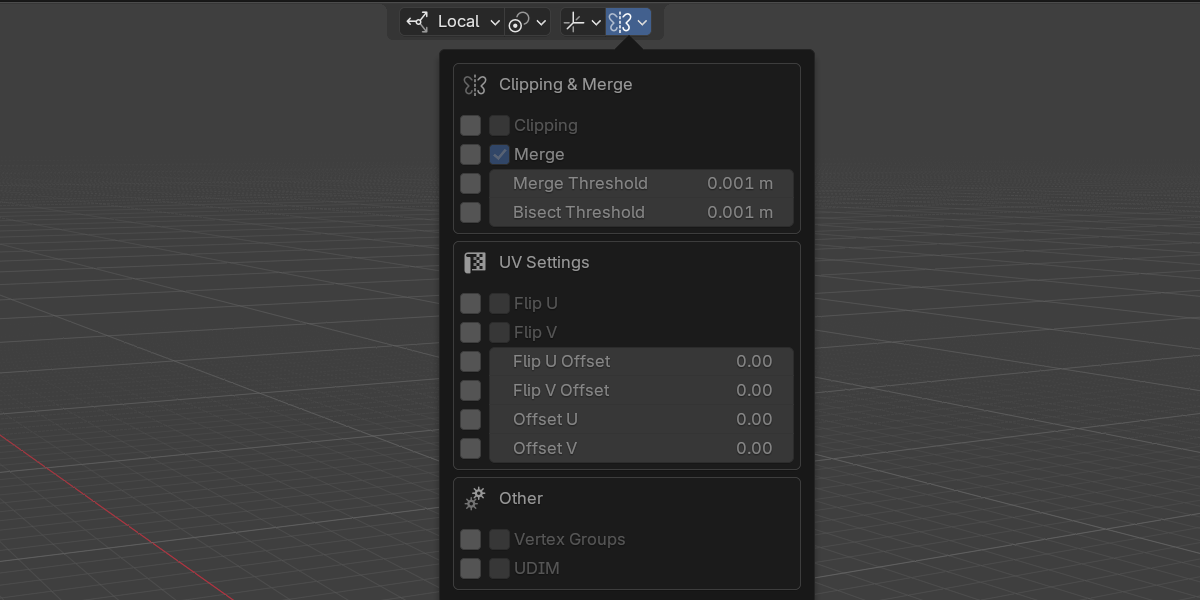Click the UV Settings checkerboard icon

click(475, 263)
